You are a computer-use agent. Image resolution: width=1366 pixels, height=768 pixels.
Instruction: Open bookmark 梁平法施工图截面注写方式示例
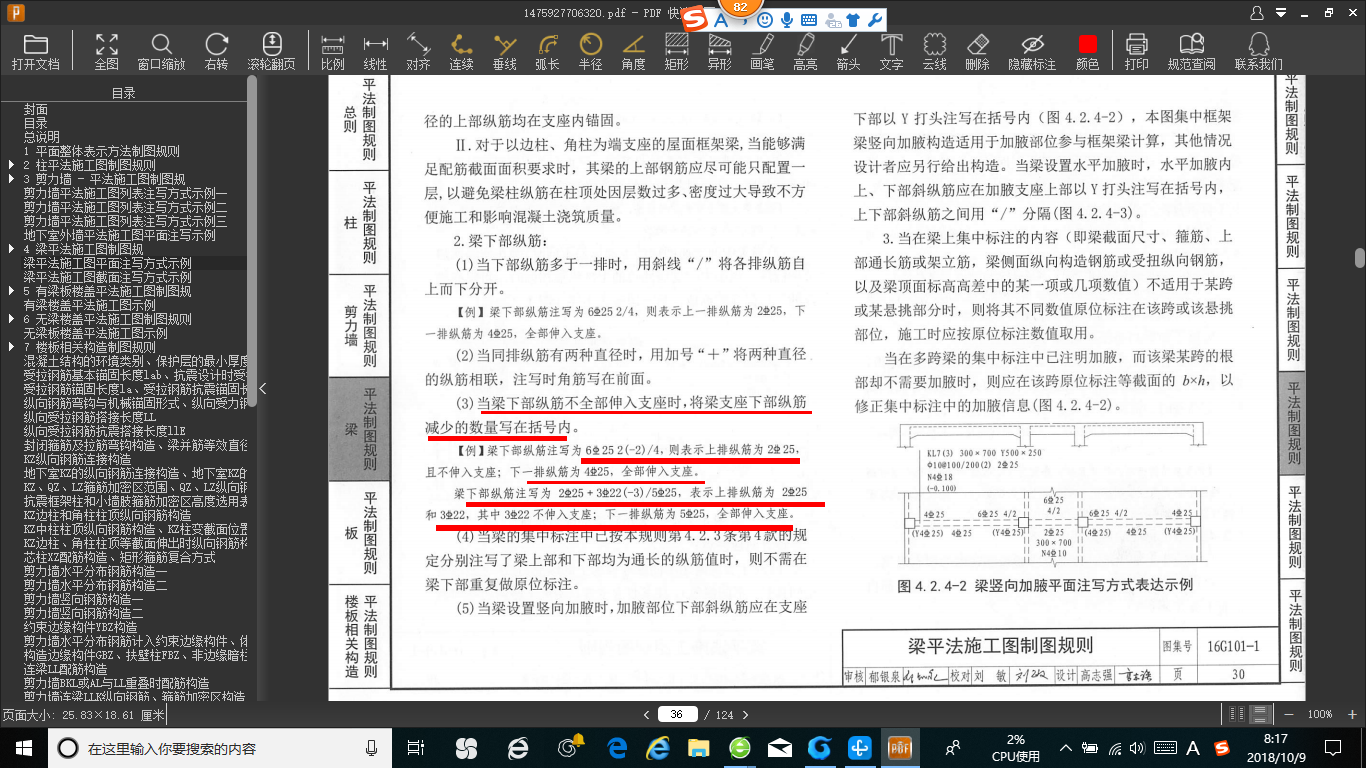(108, 277)
